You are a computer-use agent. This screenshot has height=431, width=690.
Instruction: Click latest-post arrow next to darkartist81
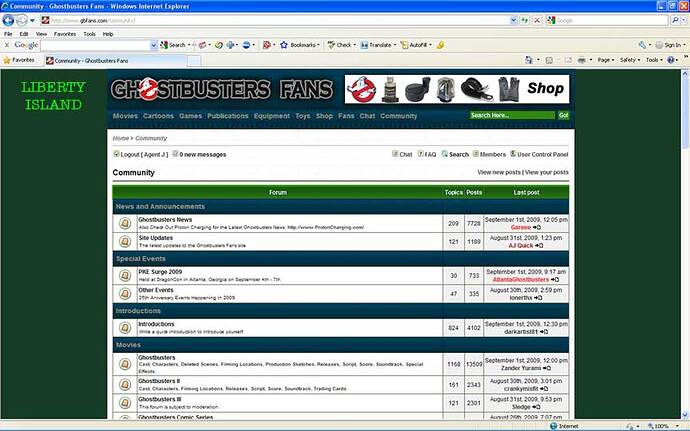click(544, 332)
